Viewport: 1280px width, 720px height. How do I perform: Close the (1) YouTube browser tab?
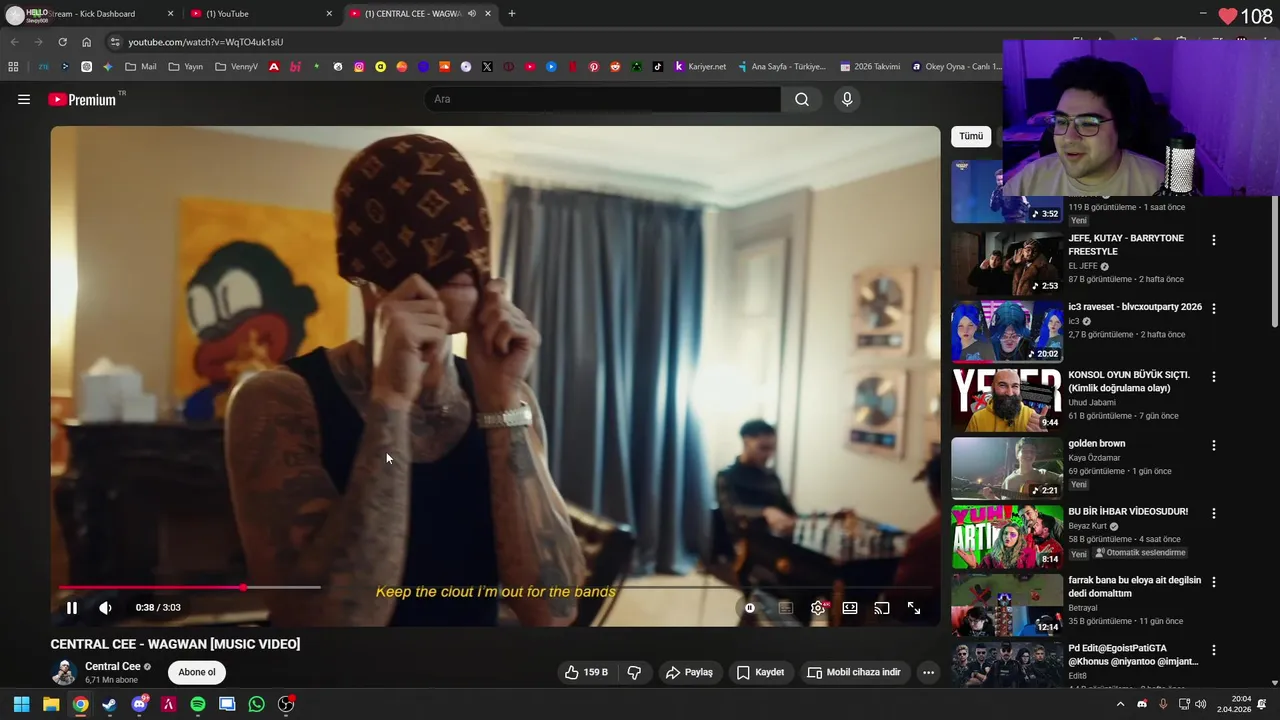pos(329,14)
